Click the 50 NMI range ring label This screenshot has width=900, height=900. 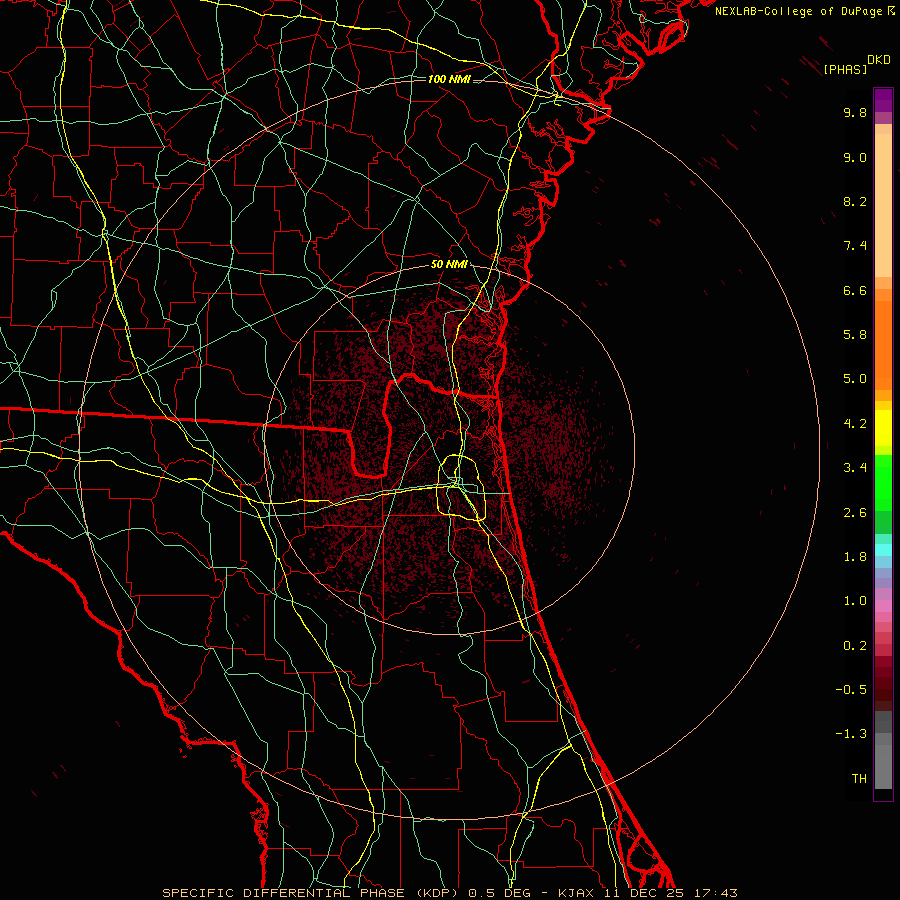tap(449, 264)
